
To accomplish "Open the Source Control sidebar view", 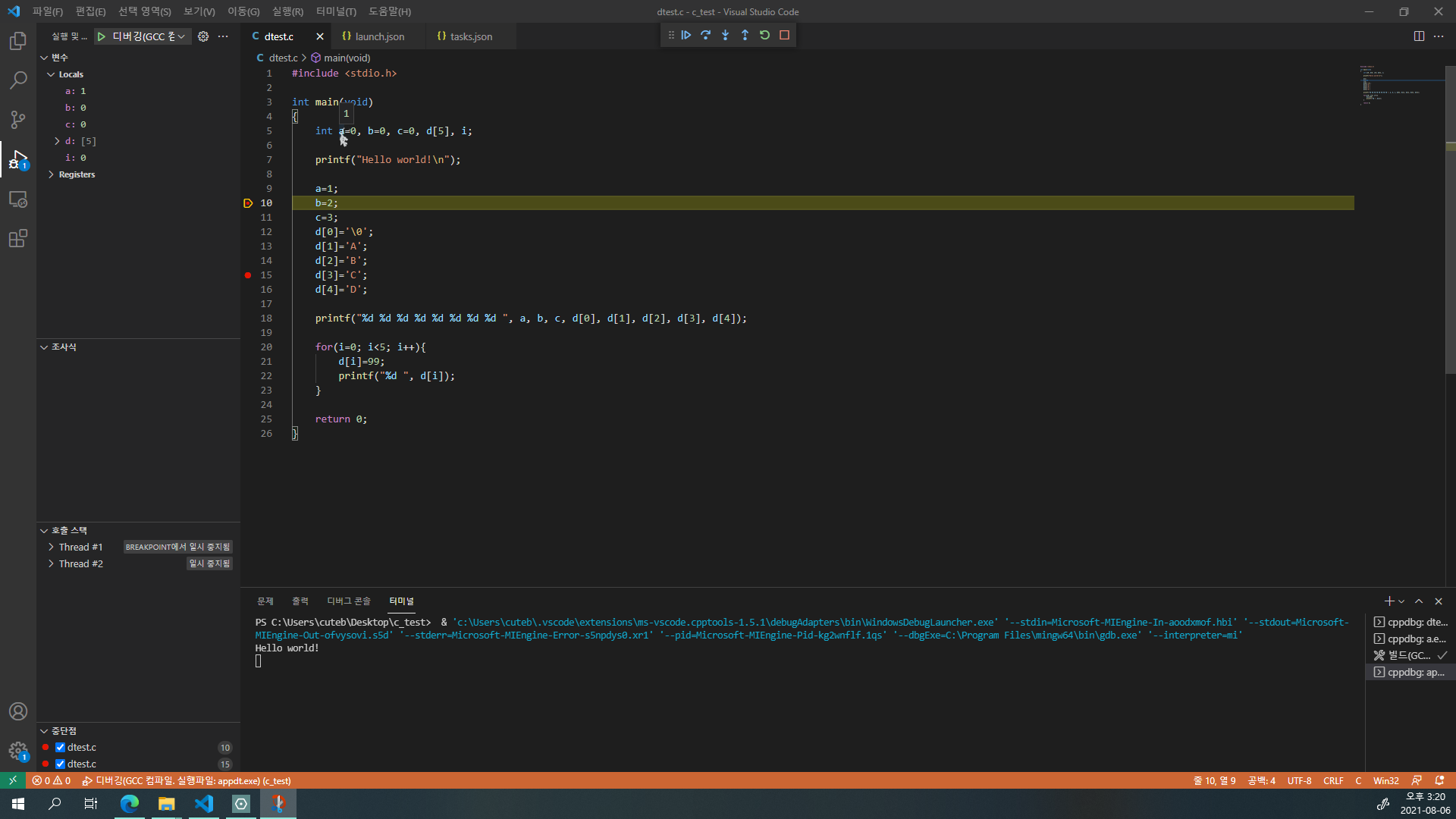I will pyautogui.click(x=18, y=119).
